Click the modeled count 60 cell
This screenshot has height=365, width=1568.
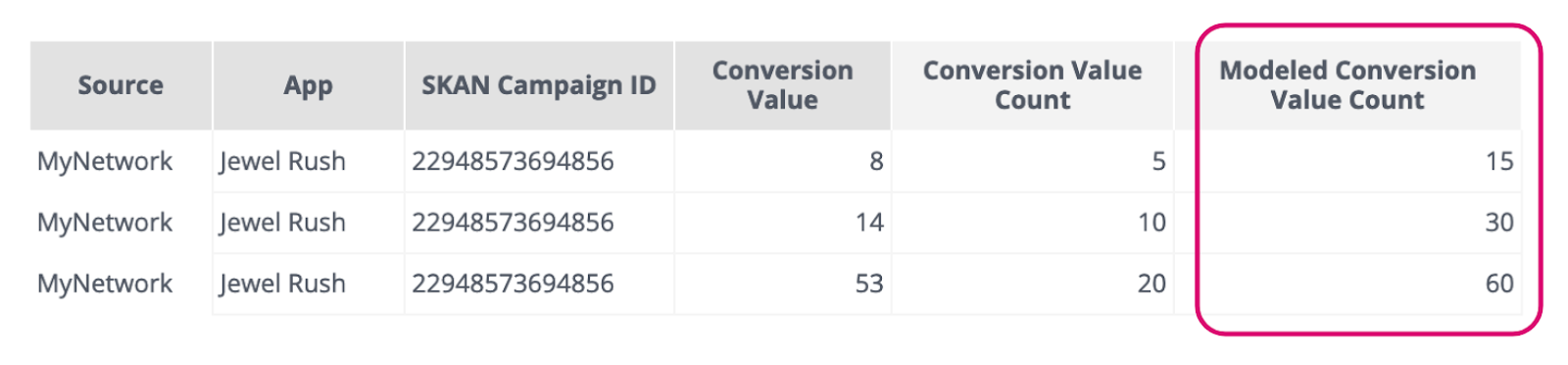coord(1347,284)
